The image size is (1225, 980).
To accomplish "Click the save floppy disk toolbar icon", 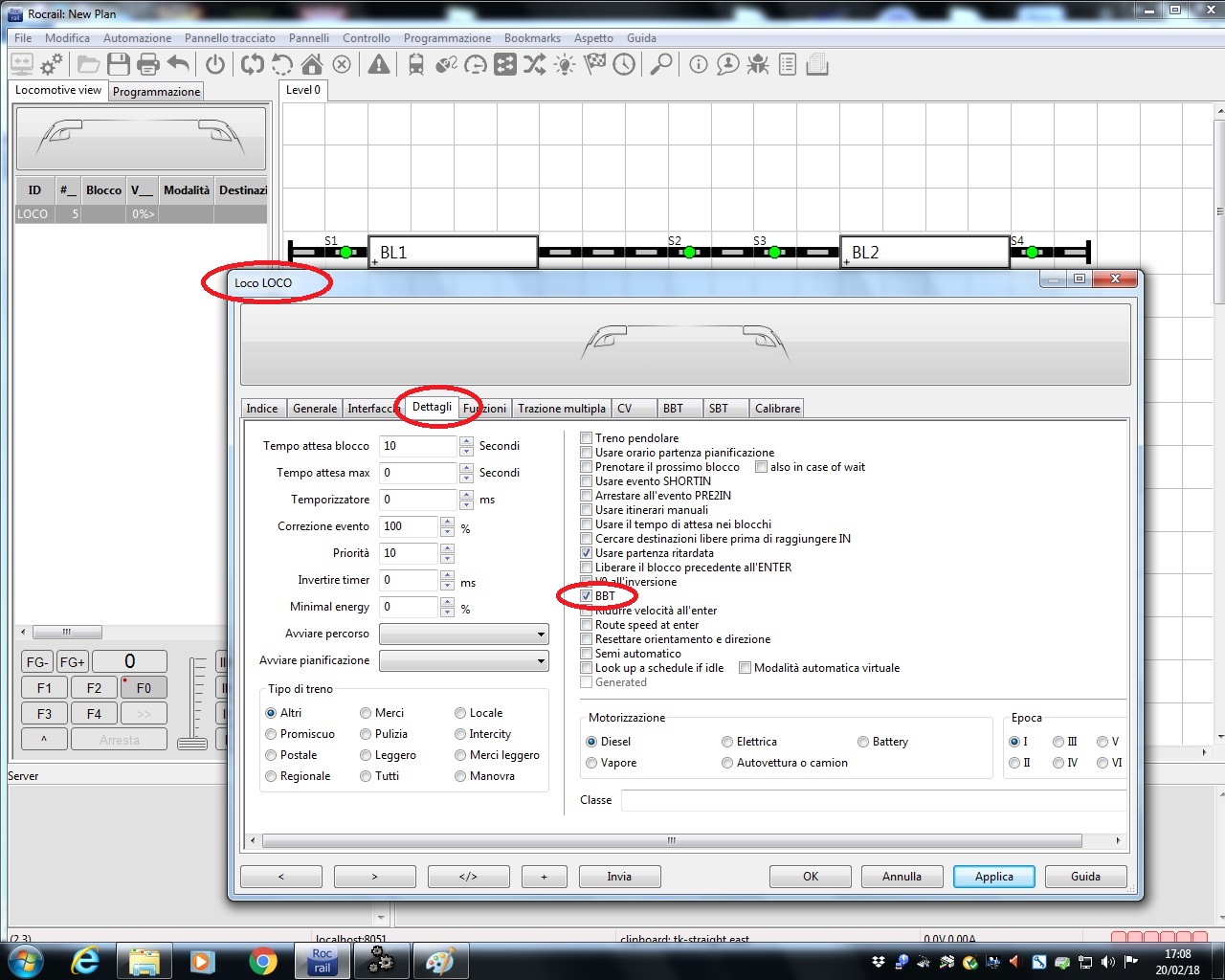I will [x=119, y=65].
